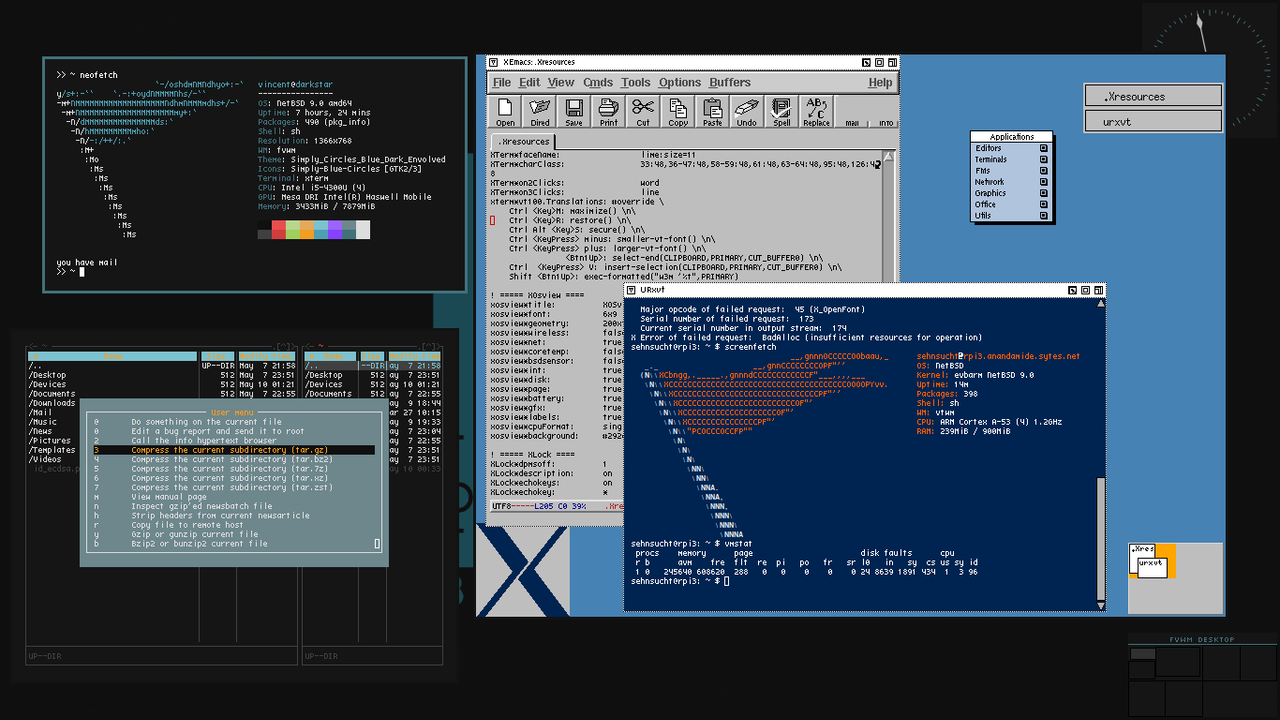Screen dimensions: 1280x720
Task: Click the green color swatch in neofetch palette
Action: tap(293, 230)
